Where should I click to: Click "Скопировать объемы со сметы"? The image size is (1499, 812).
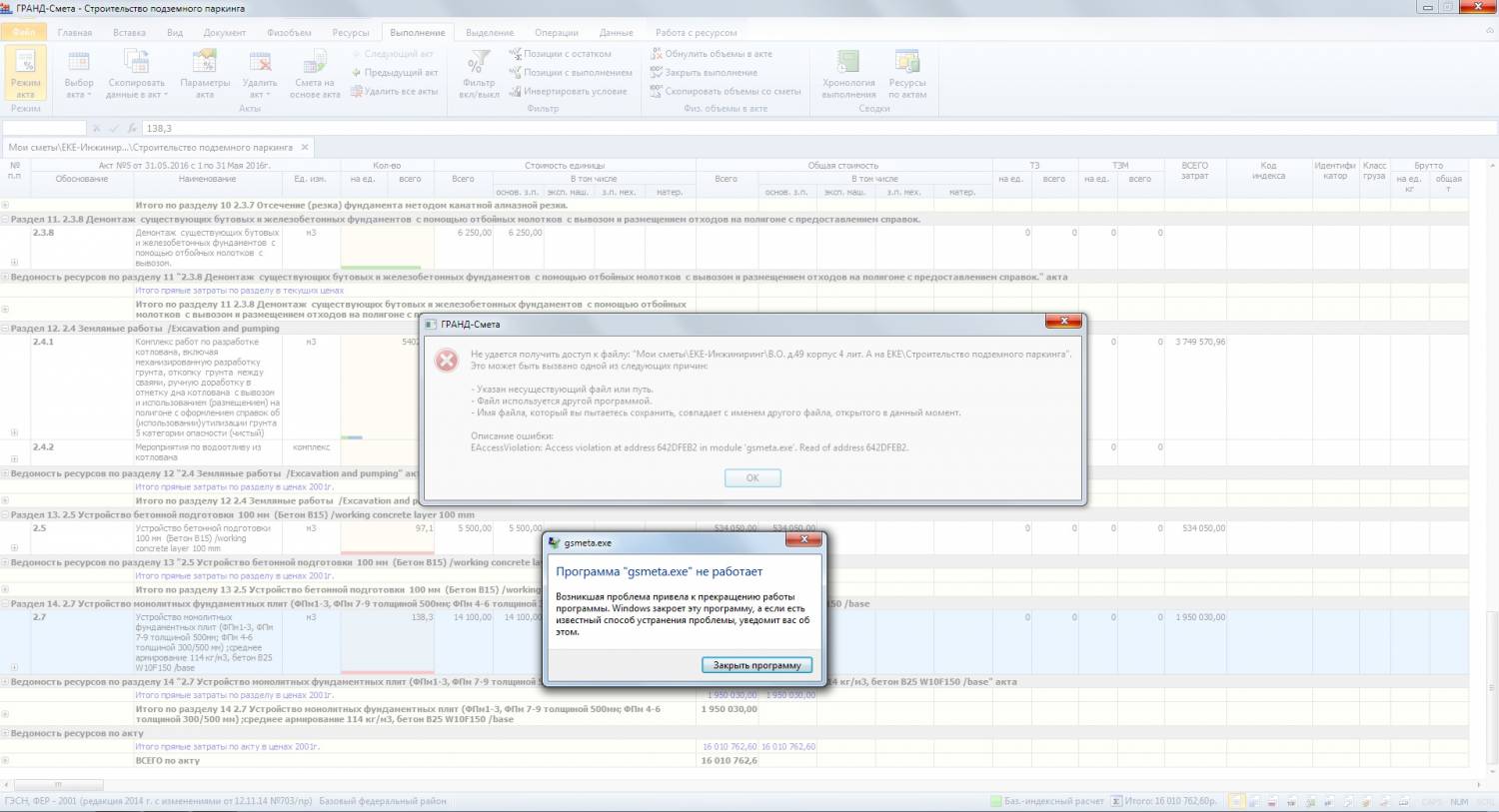tap(726, 91)
